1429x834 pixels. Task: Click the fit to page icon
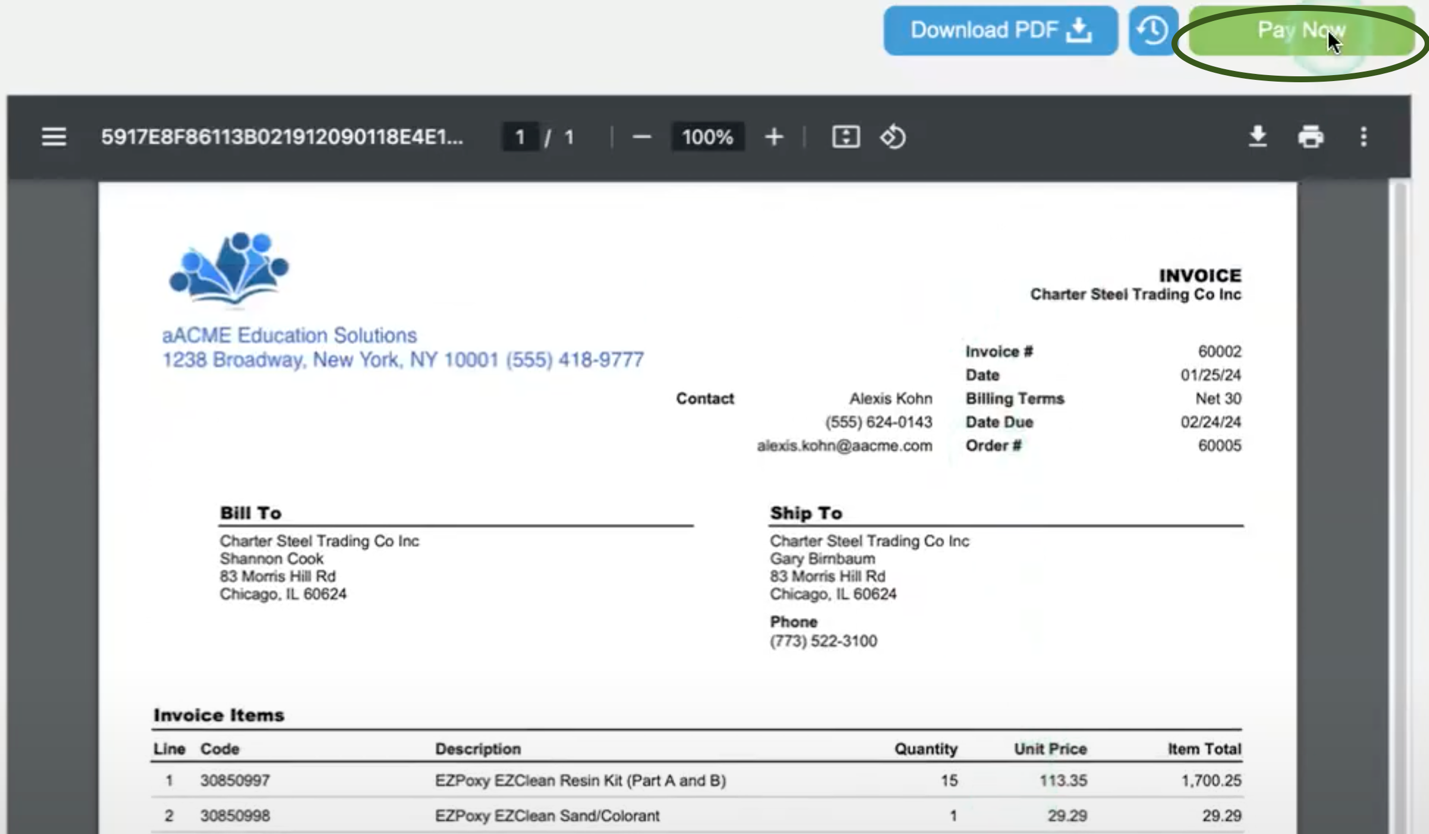(x=846, y=137)
